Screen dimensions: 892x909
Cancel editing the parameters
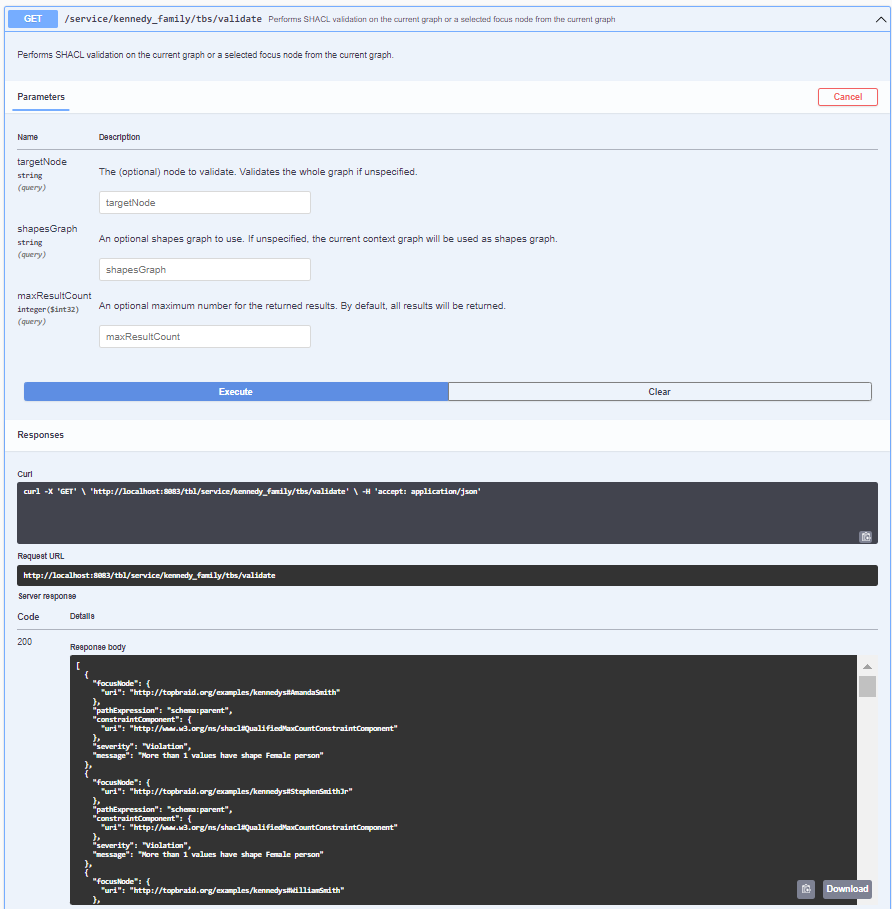pos(847,97)
